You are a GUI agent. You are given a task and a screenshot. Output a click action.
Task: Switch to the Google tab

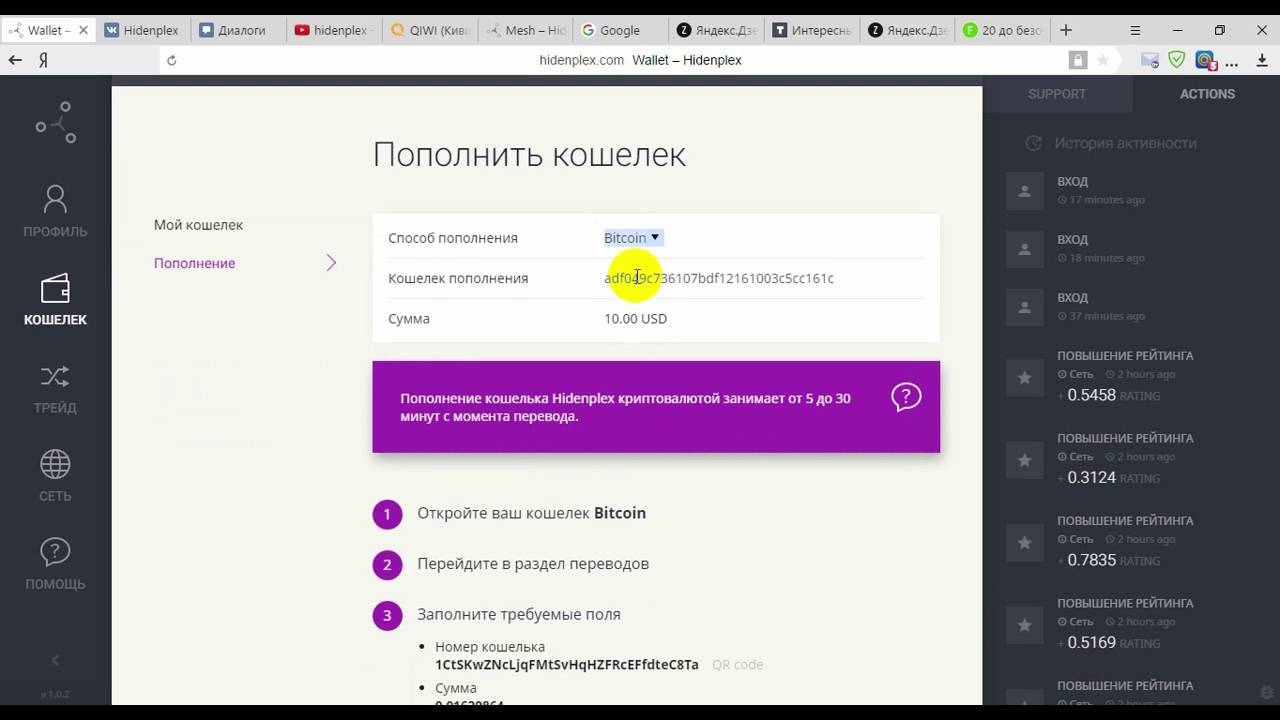[620, 30]
